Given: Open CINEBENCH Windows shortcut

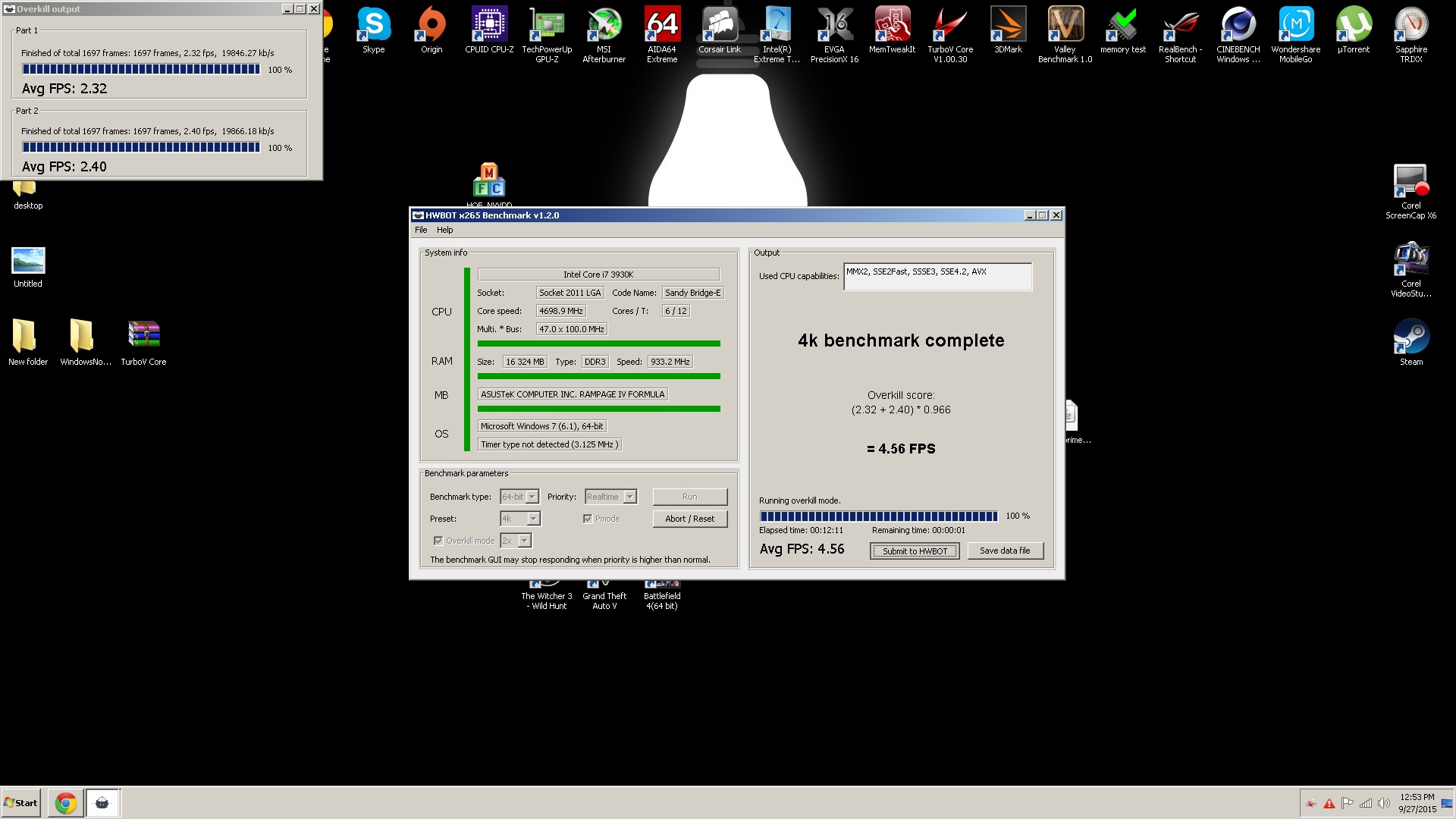Looking at the screenshot, I should tap(1238, 35).
